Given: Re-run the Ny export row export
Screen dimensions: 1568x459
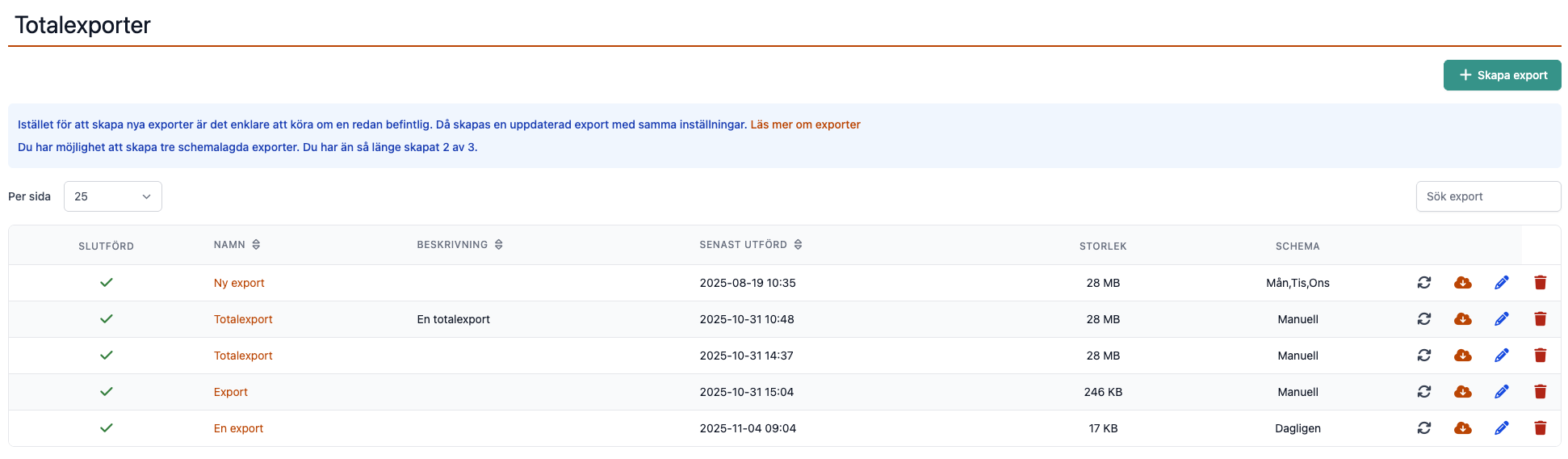Looking at the screenshot, I should click(x=1424, y=283).
